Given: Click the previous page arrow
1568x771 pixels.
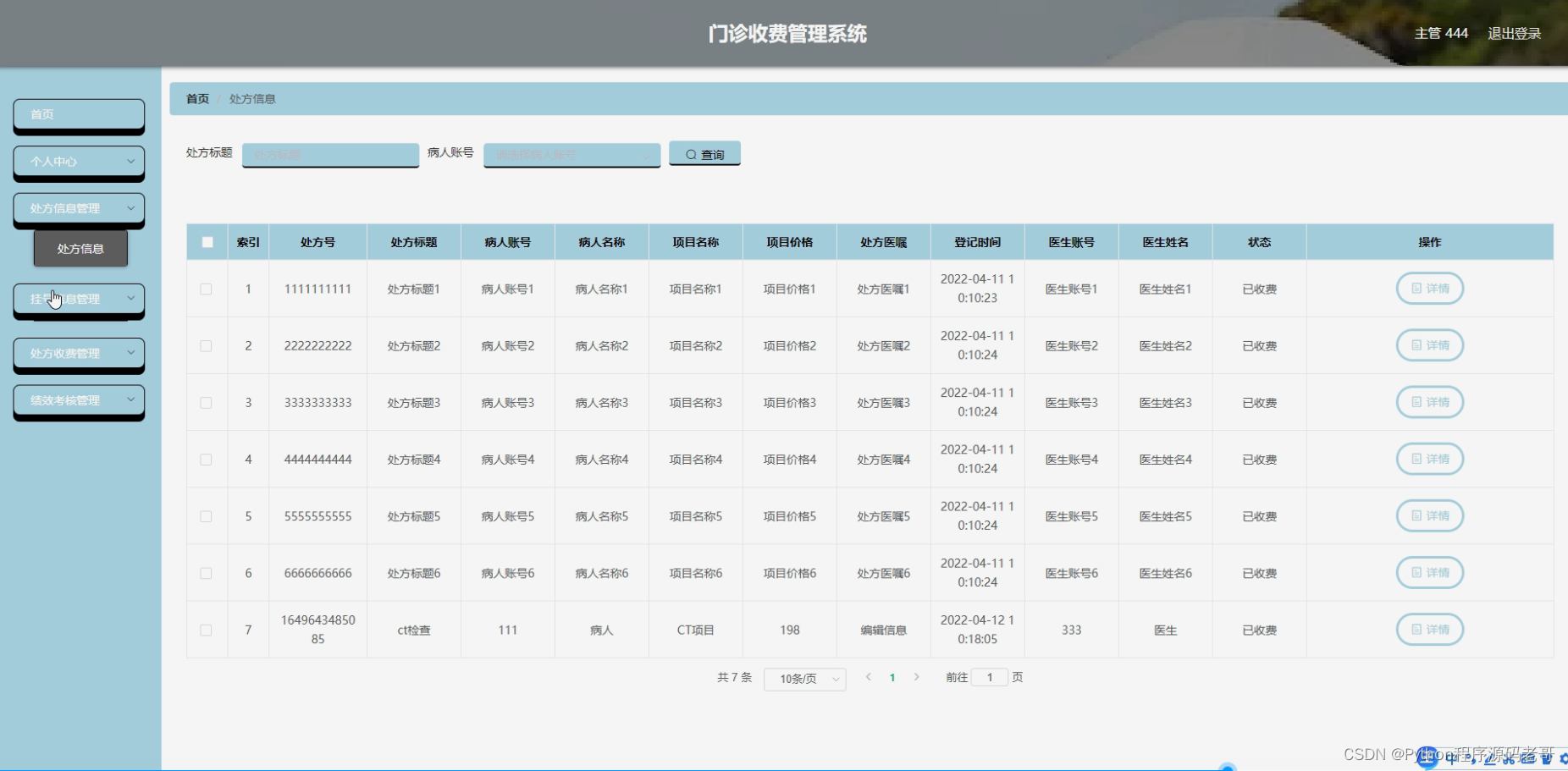Looking at the screenshot, I should click(868, 677).
